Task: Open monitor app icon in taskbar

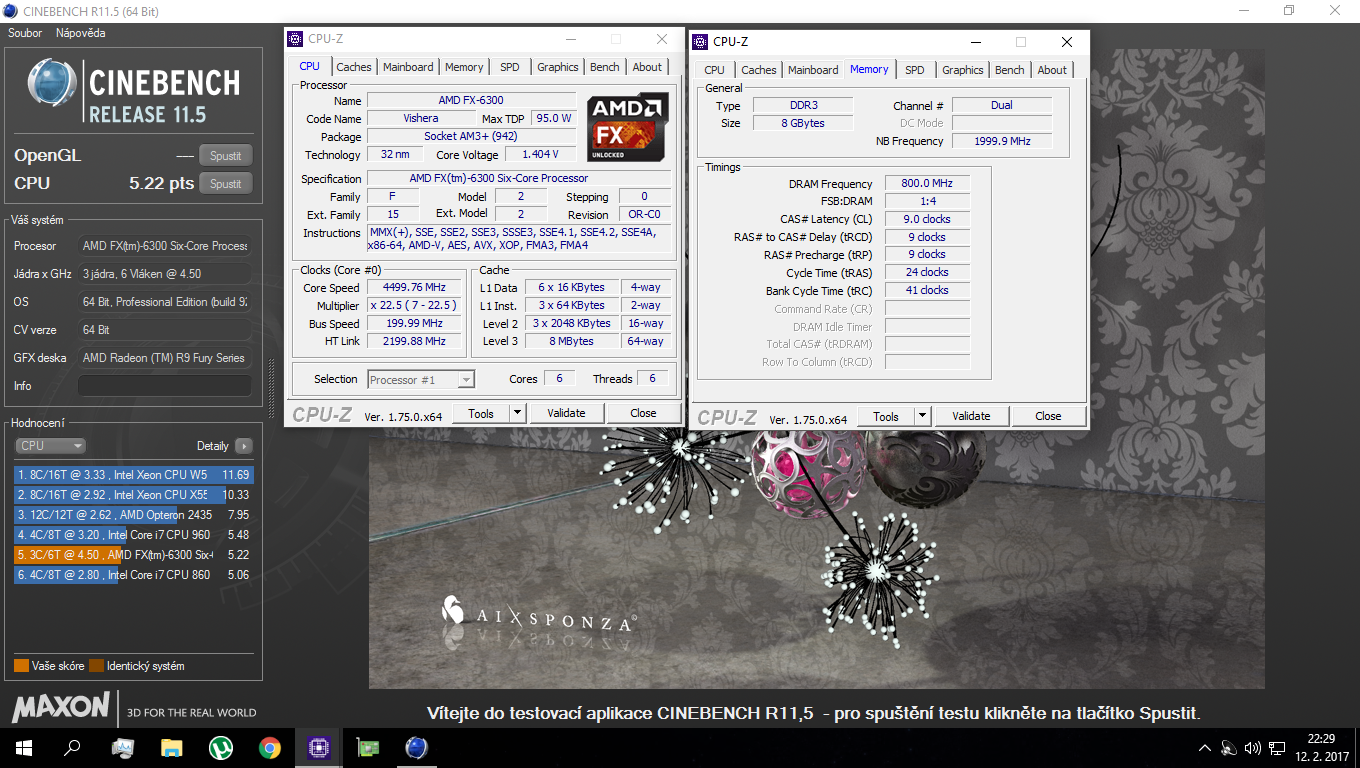Action: point(123,747)
